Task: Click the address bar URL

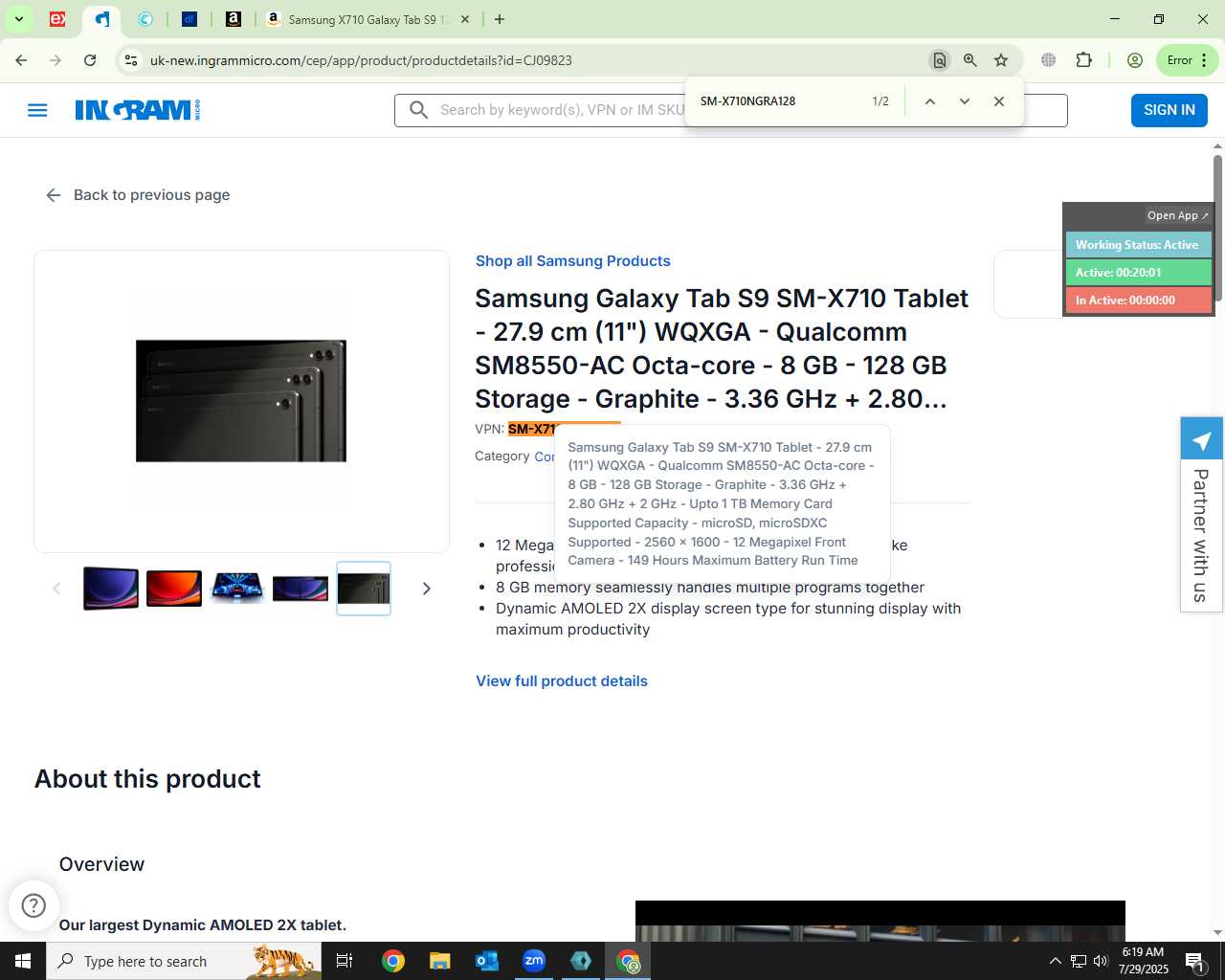Action: point(361,60)
